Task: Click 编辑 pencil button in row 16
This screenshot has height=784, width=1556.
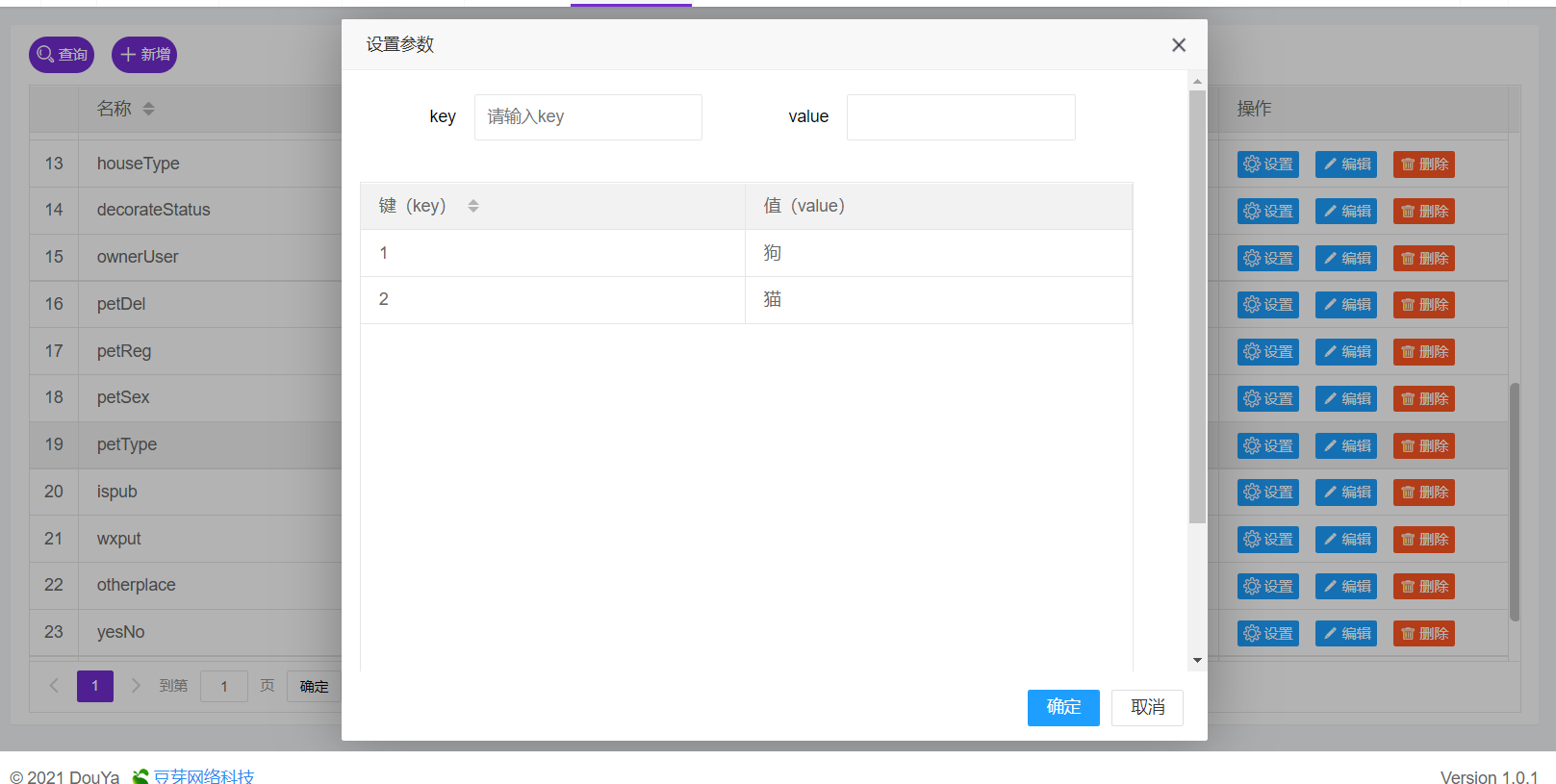Action: 1346,305
